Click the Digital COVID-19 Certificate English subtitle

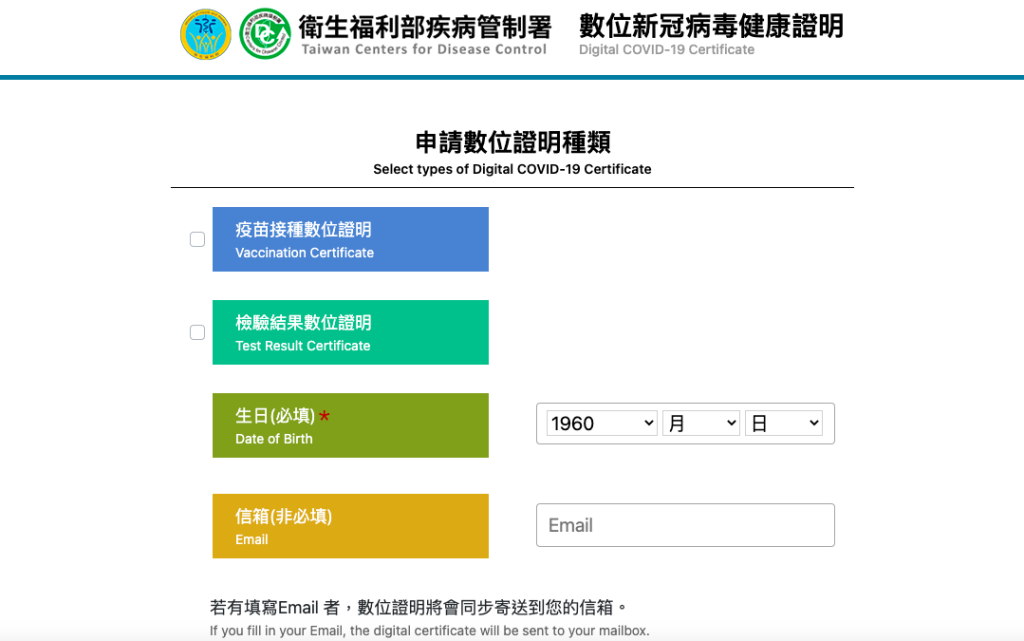(666, 50)
